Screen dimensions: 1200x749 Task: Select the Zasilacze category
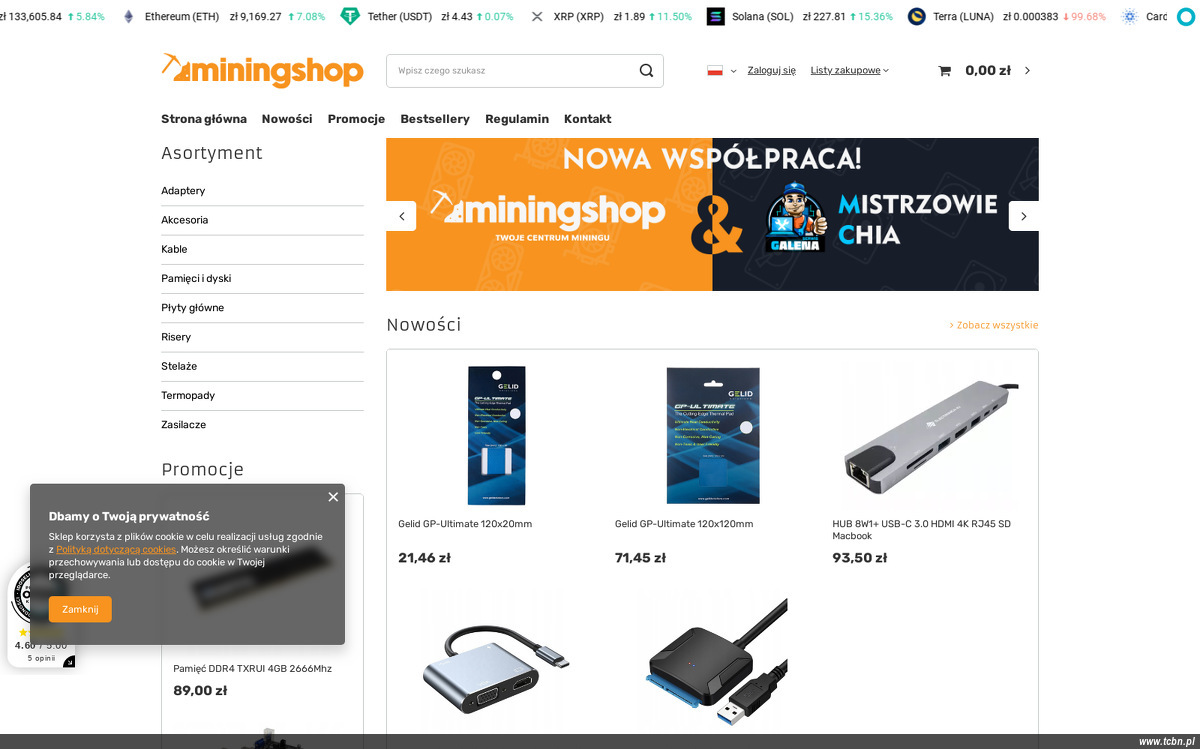click(x=262, y=425)
